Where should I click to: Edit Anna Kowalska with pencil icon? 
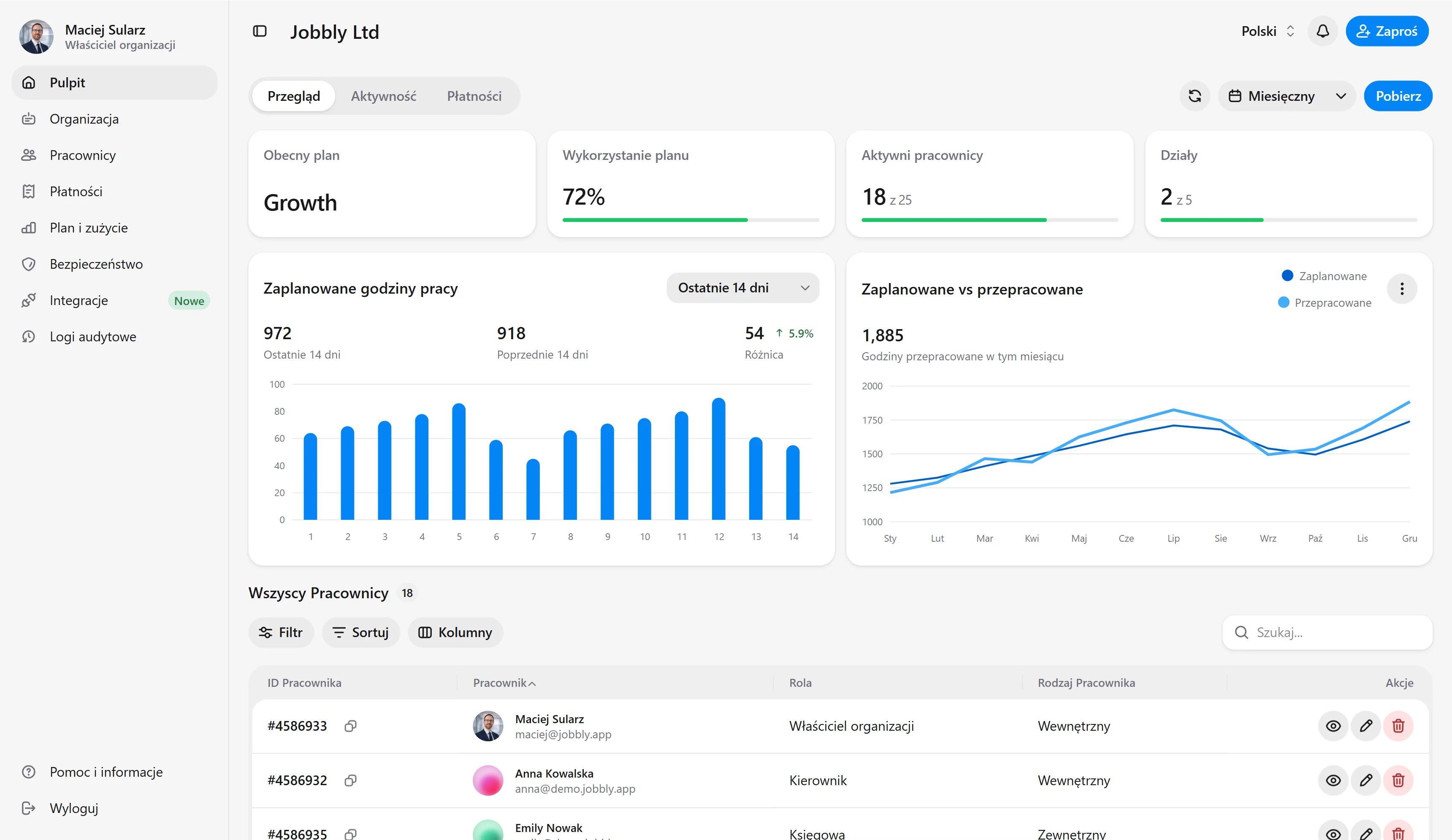tap(1365, 780)
